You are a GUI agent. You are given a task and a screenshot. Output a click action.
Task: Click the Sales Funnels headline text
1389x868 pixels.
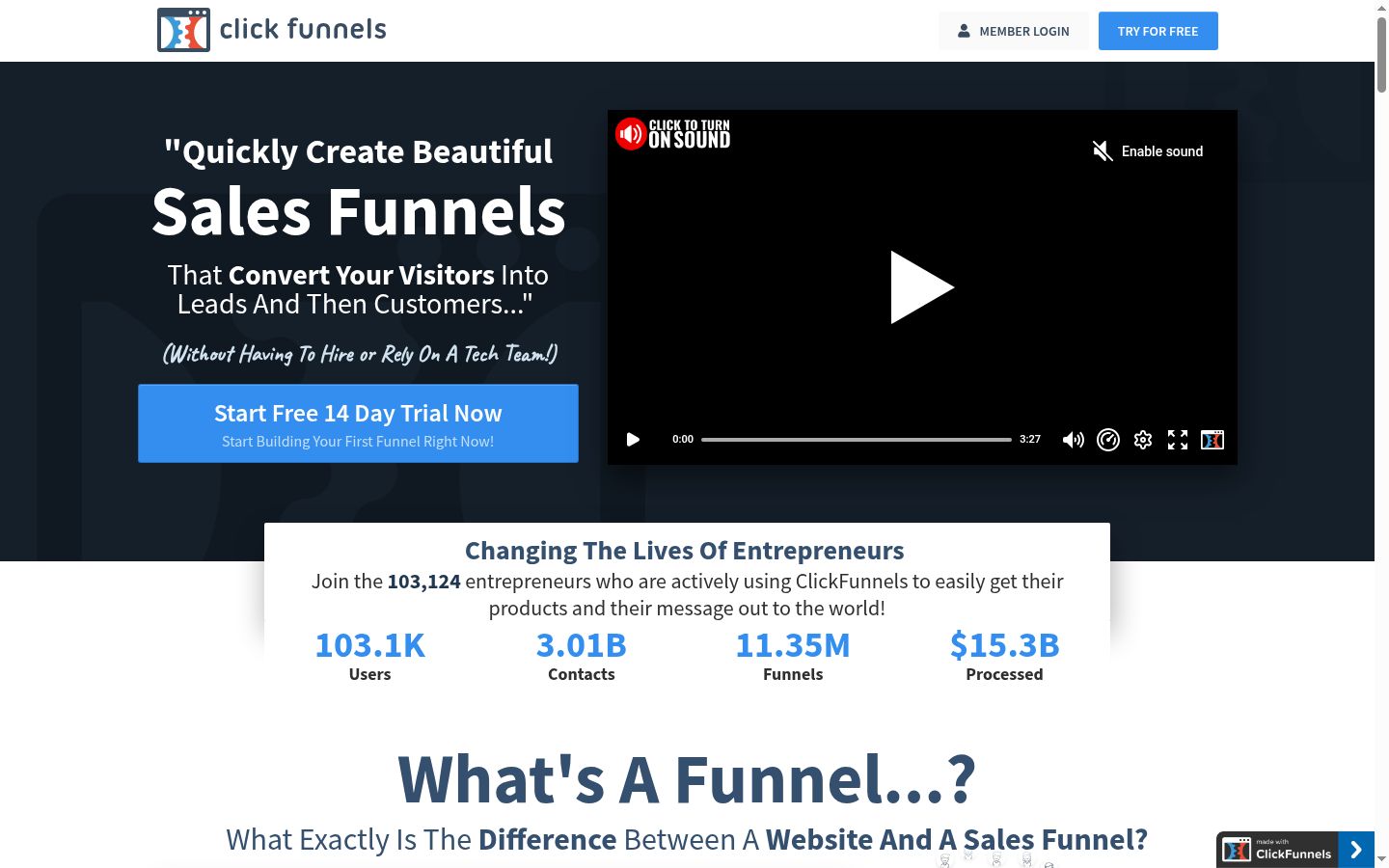coord(359,212)
